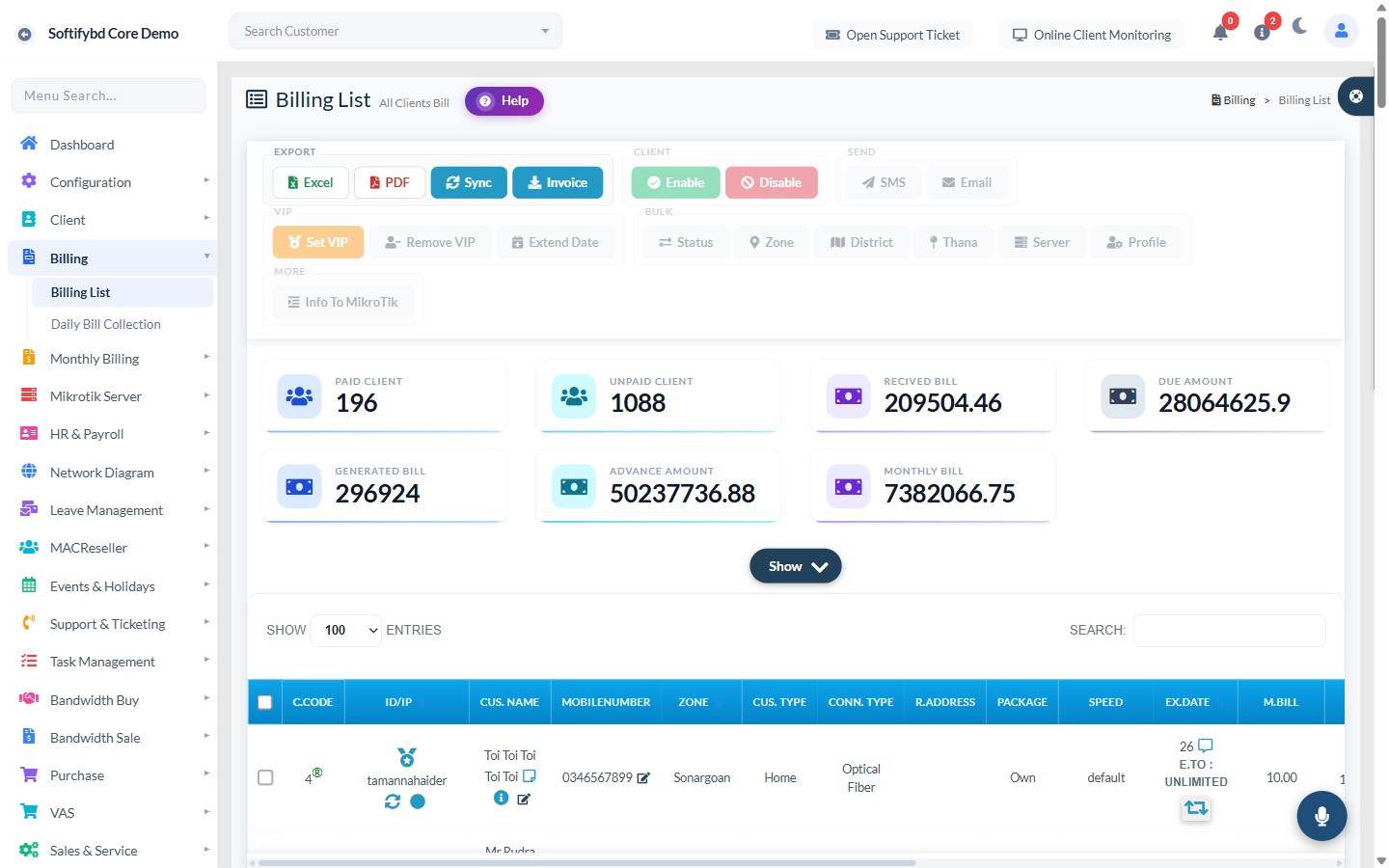Click the Invoice download button
Image resolution: width=1389 pixels, height=868 pixels.
(x=558, y=182)
